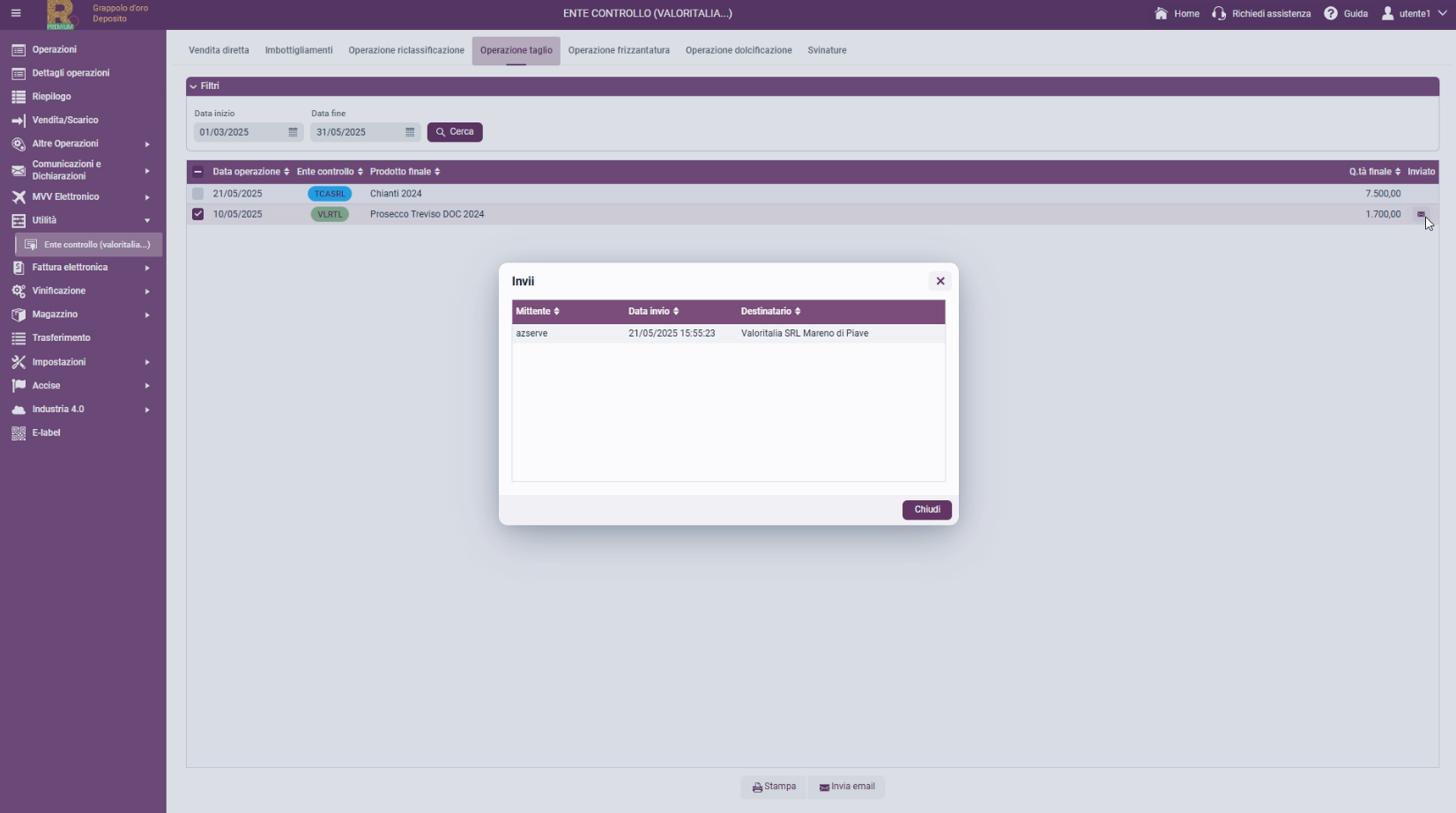Sort by Mittente column header

[538, 312]
